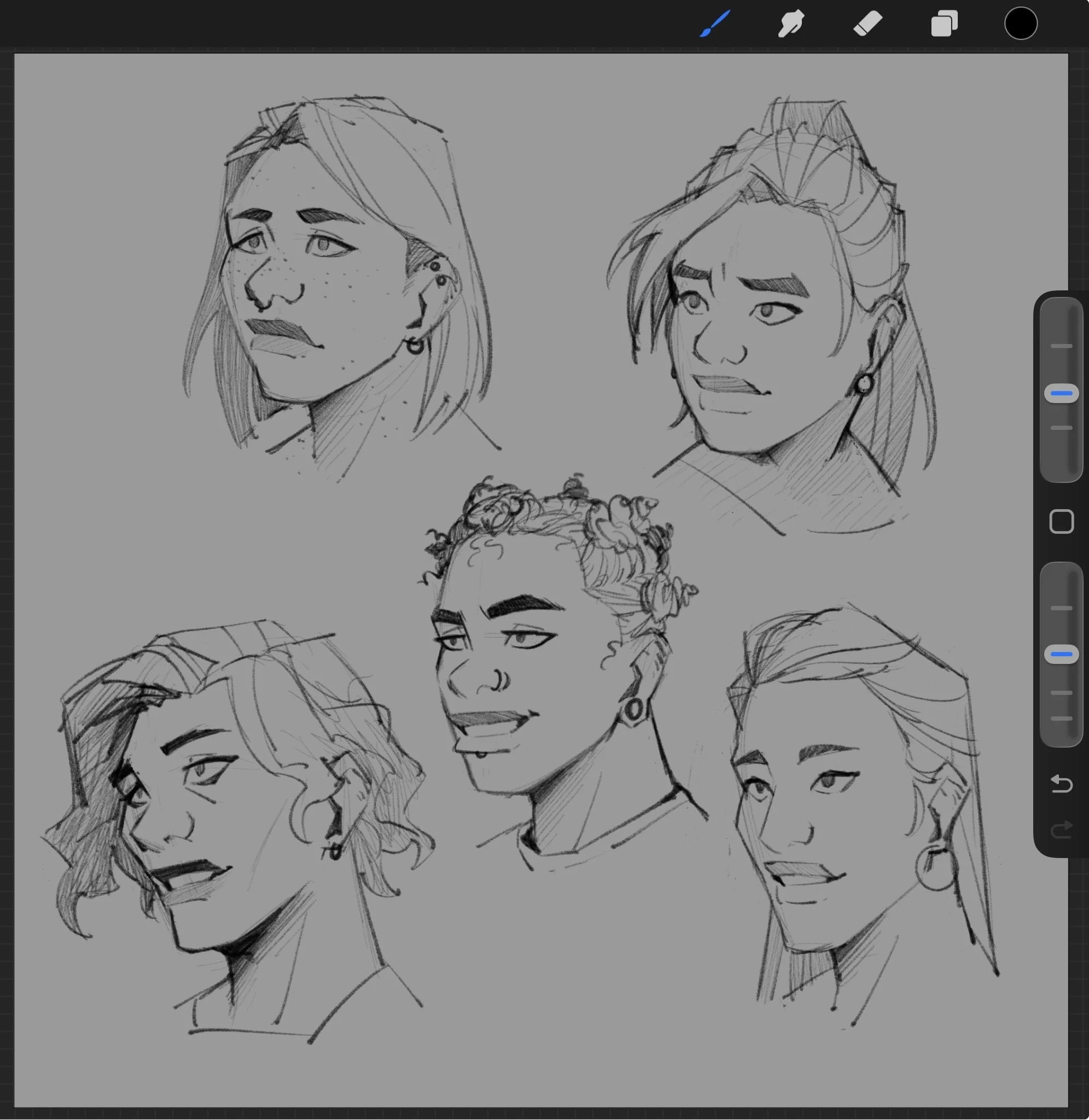Click the brush opacity slider handle
Image resolution: width=1089 pixels, height=1120 pixels.
tap(1062, 654)
